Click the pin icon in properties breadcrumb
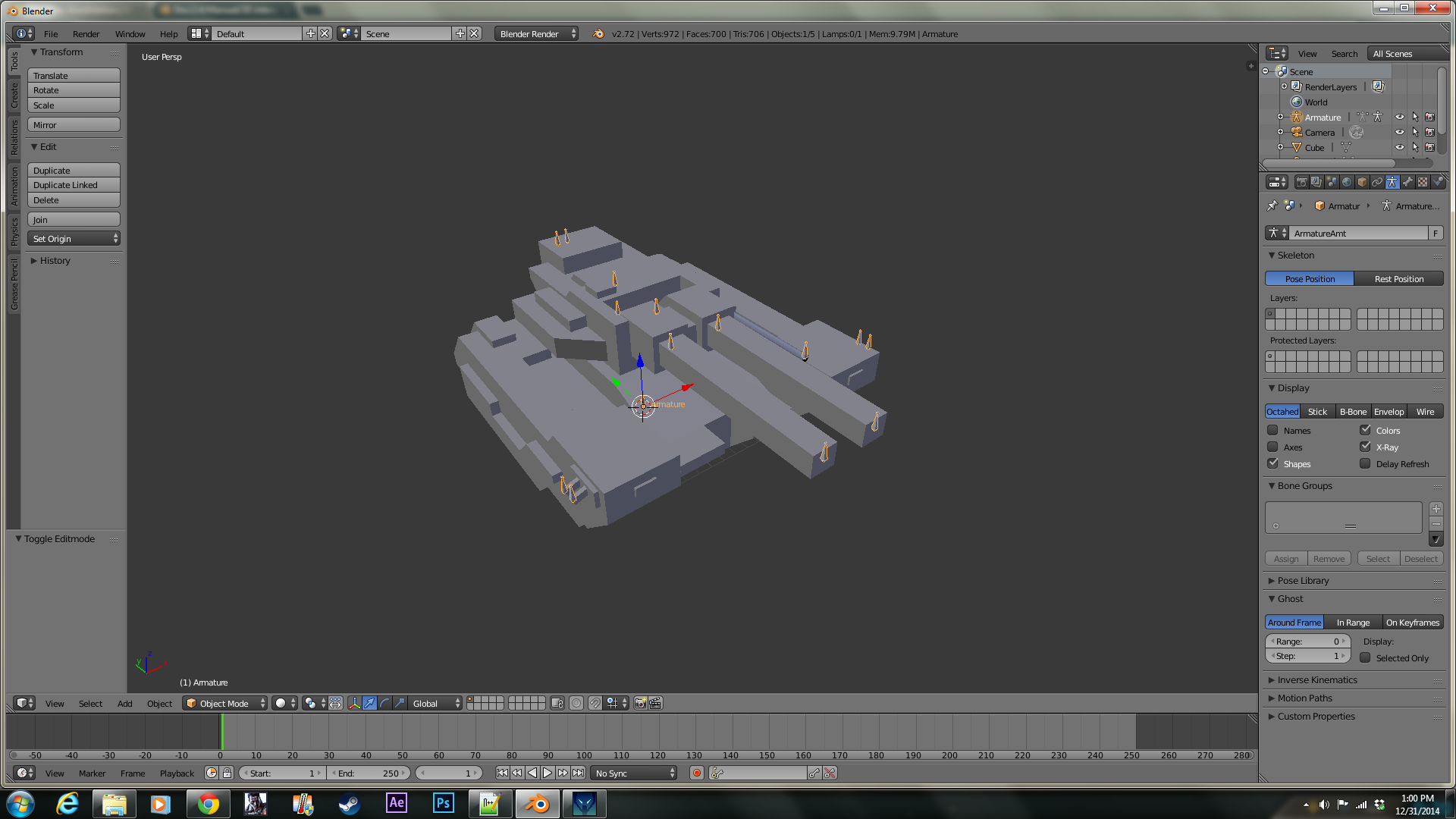This screenshot has height=819, width=1456. (1272, 206)
